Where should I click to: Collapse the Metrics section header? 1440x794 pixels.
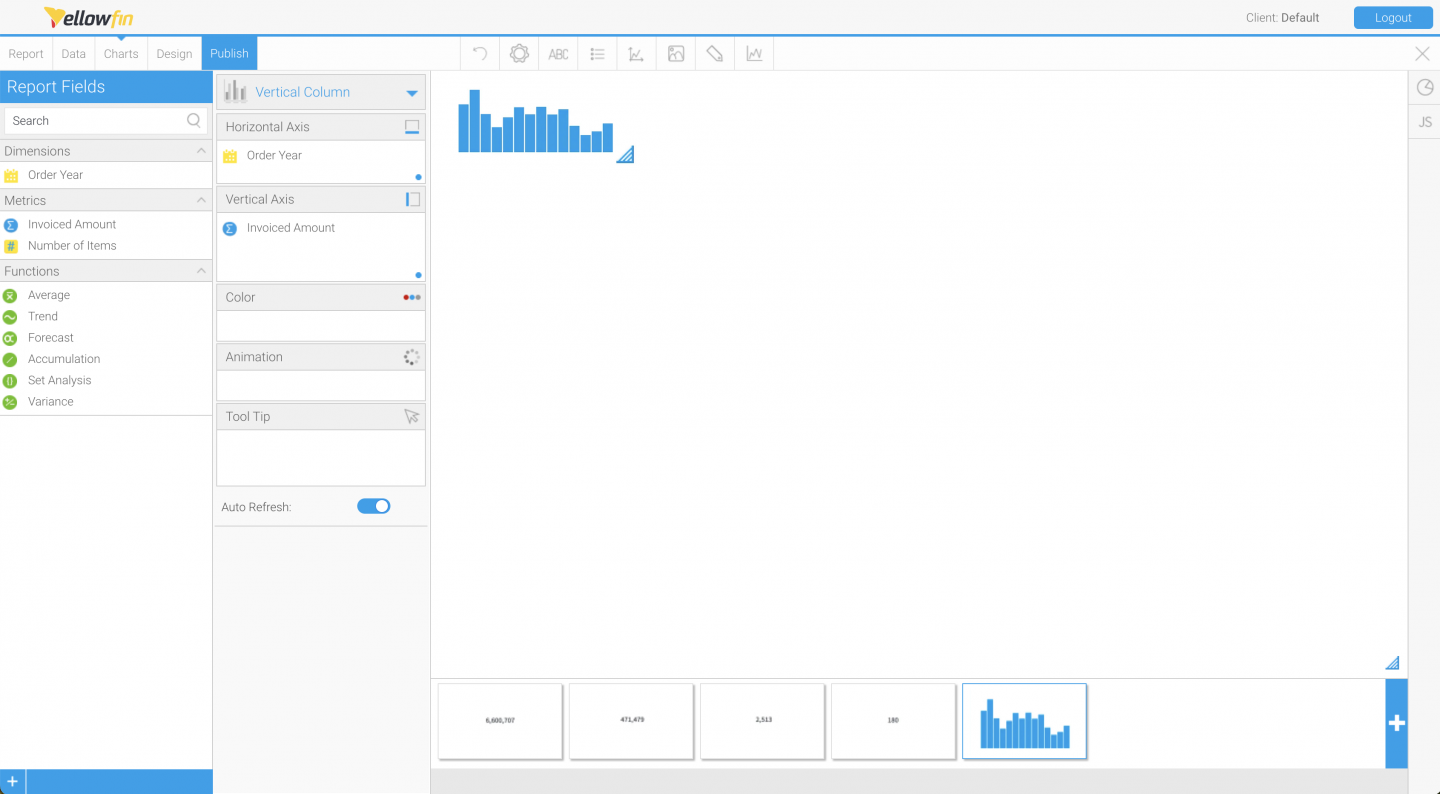201,200
